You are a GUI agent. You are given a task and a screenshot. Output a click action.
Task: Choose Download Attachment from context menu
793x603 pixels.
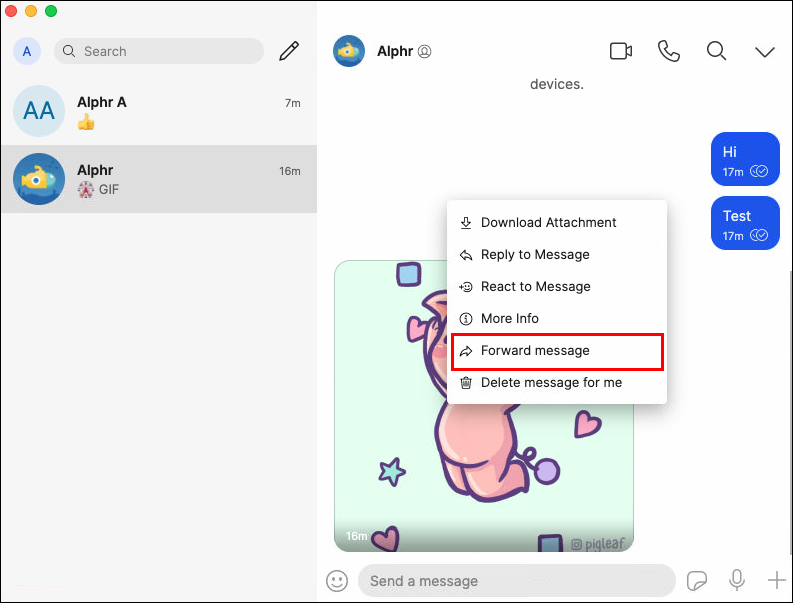(556, 223)
